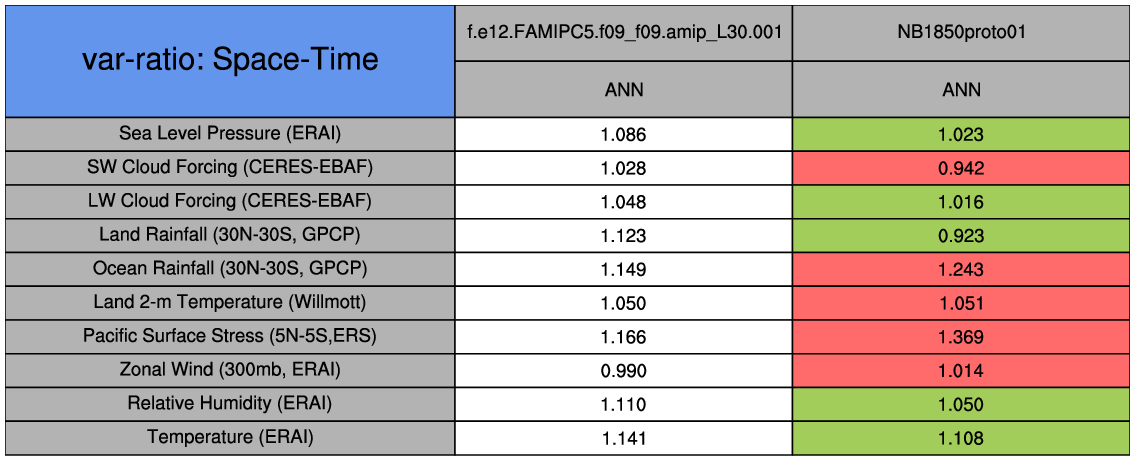
Task: Click ANN under the NB1850proto01 column
Action: [x=961, y=90]
